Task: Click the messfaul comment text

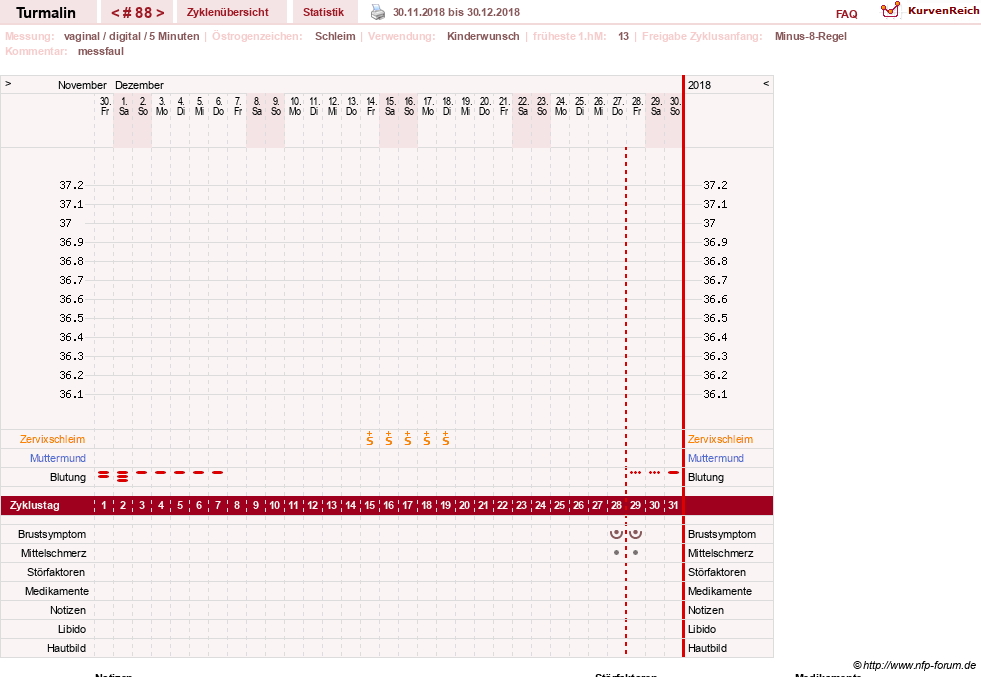Action: (101, 51)
